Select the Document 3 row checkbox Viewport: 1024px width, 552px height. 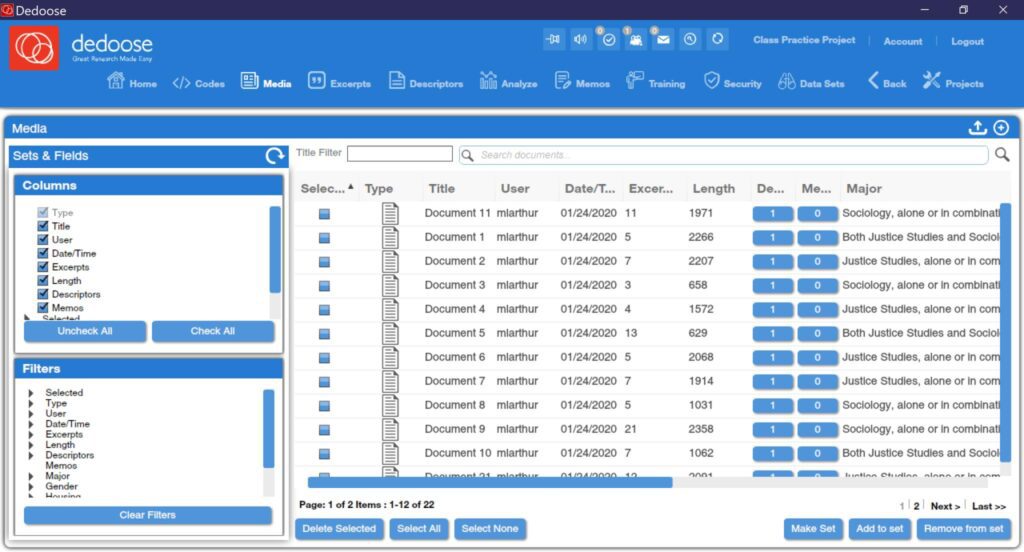coord(324,285)
